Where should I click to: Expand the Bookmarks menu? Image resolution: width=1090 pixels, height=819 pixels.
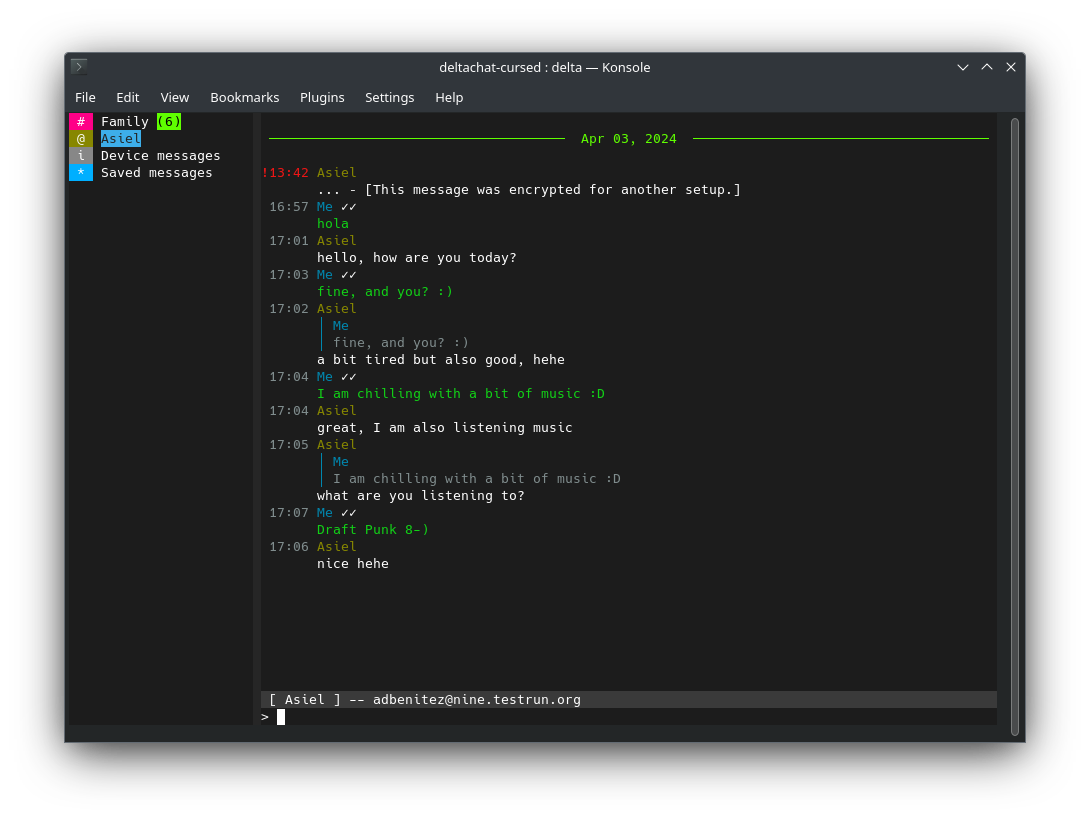244,97
